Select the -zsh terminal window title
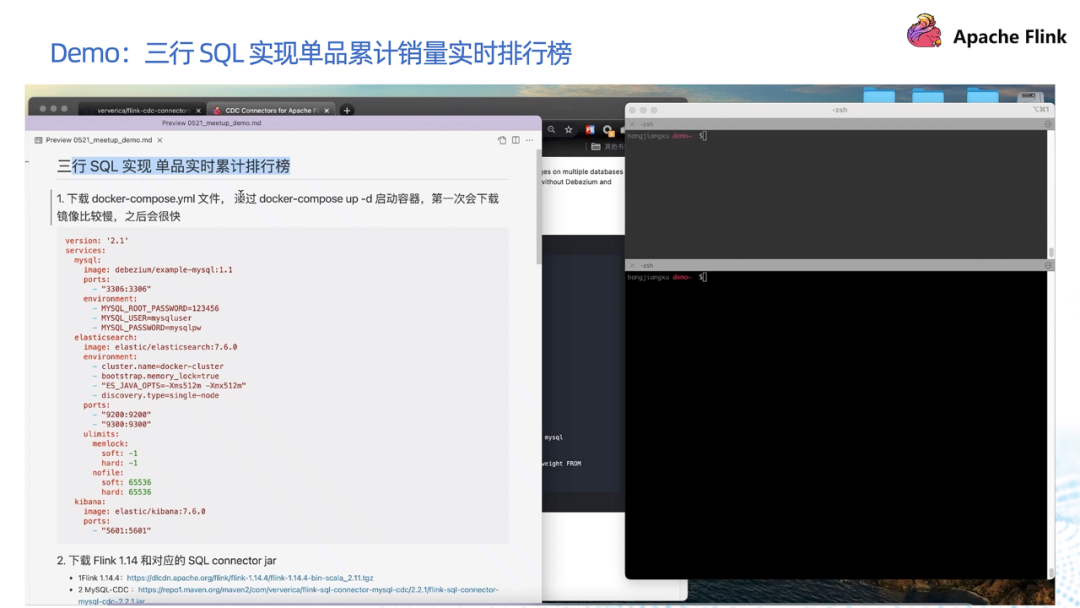The image size is (1080, 608). pos(839,110)
